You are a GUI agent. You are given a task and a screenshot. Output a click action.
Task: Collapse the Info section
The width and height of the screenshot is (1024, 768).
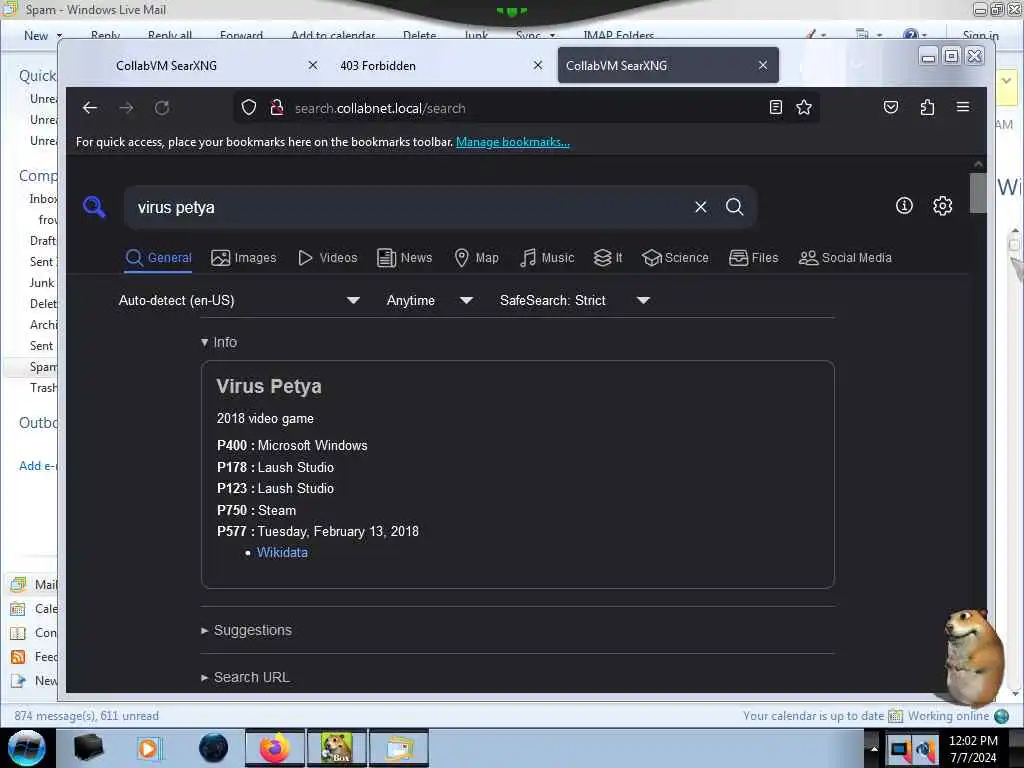[x=219, y=342]
